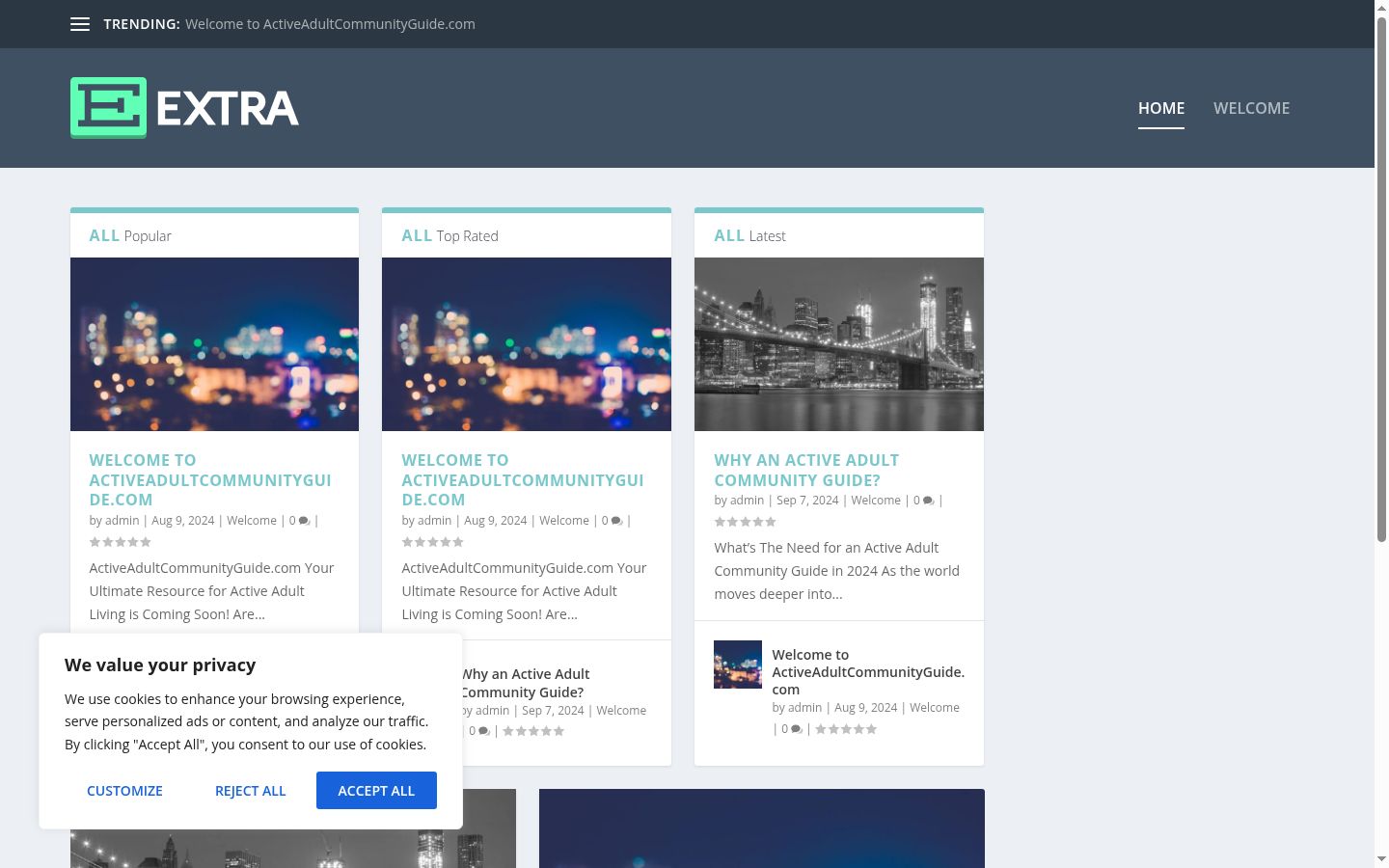This screenshot has width=1389, height=868.
Task: Select the ALL Latest tab heading
Action: [749, 235]
